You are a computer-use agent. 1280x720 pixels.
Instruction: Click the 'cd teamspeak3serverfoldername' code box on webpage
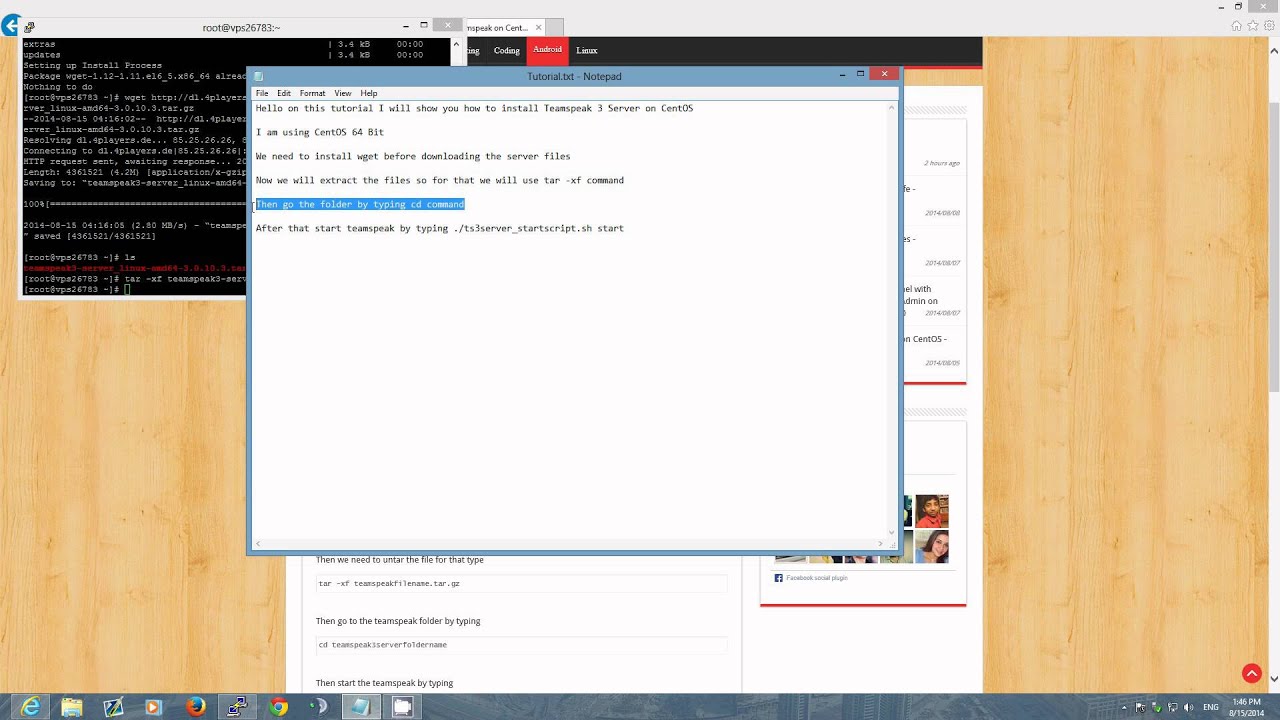coord(521,645)
